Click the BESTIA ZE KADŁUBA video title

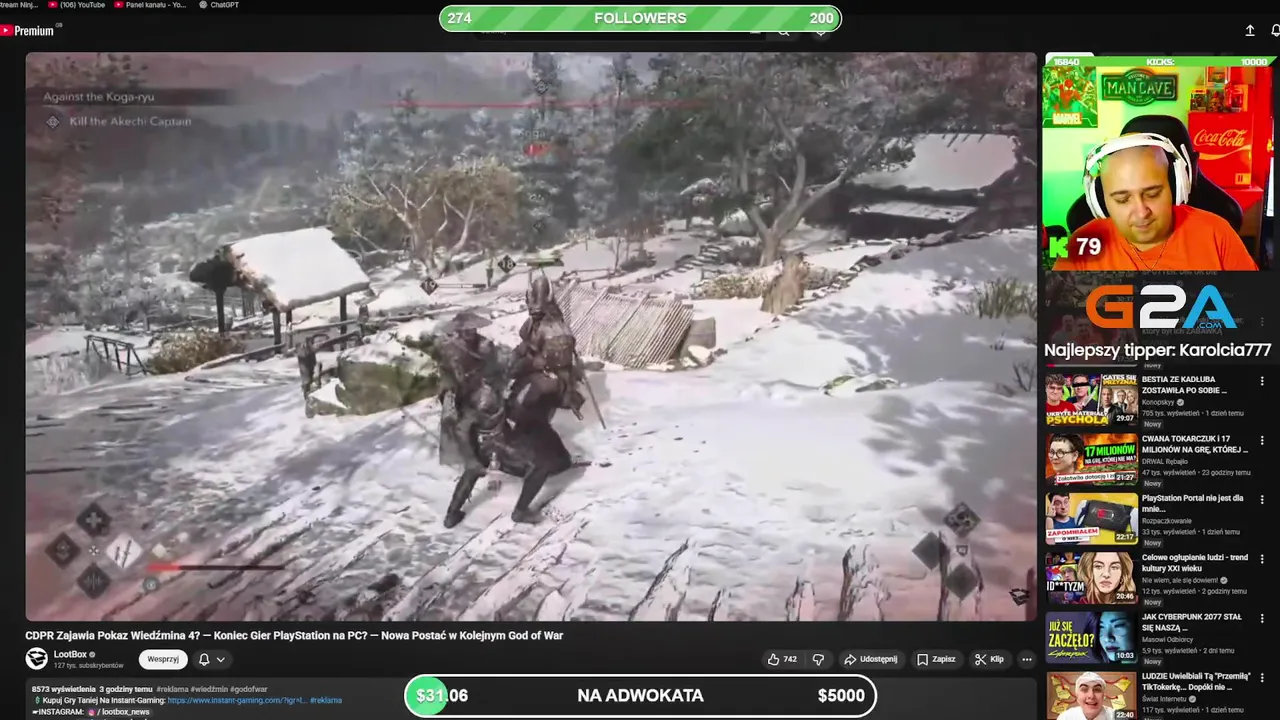coord(1184,385)
